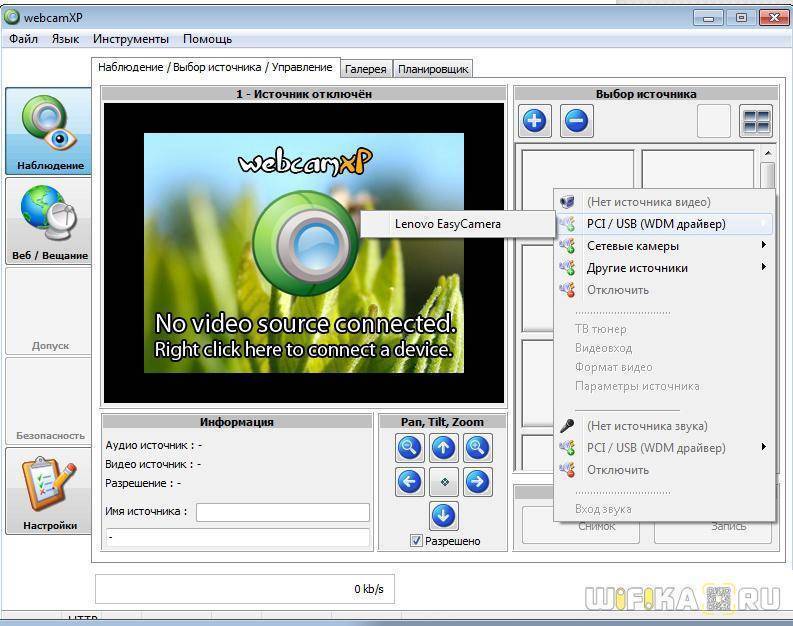The width and height of the screenshot is (793, 626).
Task: Click the Видео источник info line
Action: (x=153, y=464)
